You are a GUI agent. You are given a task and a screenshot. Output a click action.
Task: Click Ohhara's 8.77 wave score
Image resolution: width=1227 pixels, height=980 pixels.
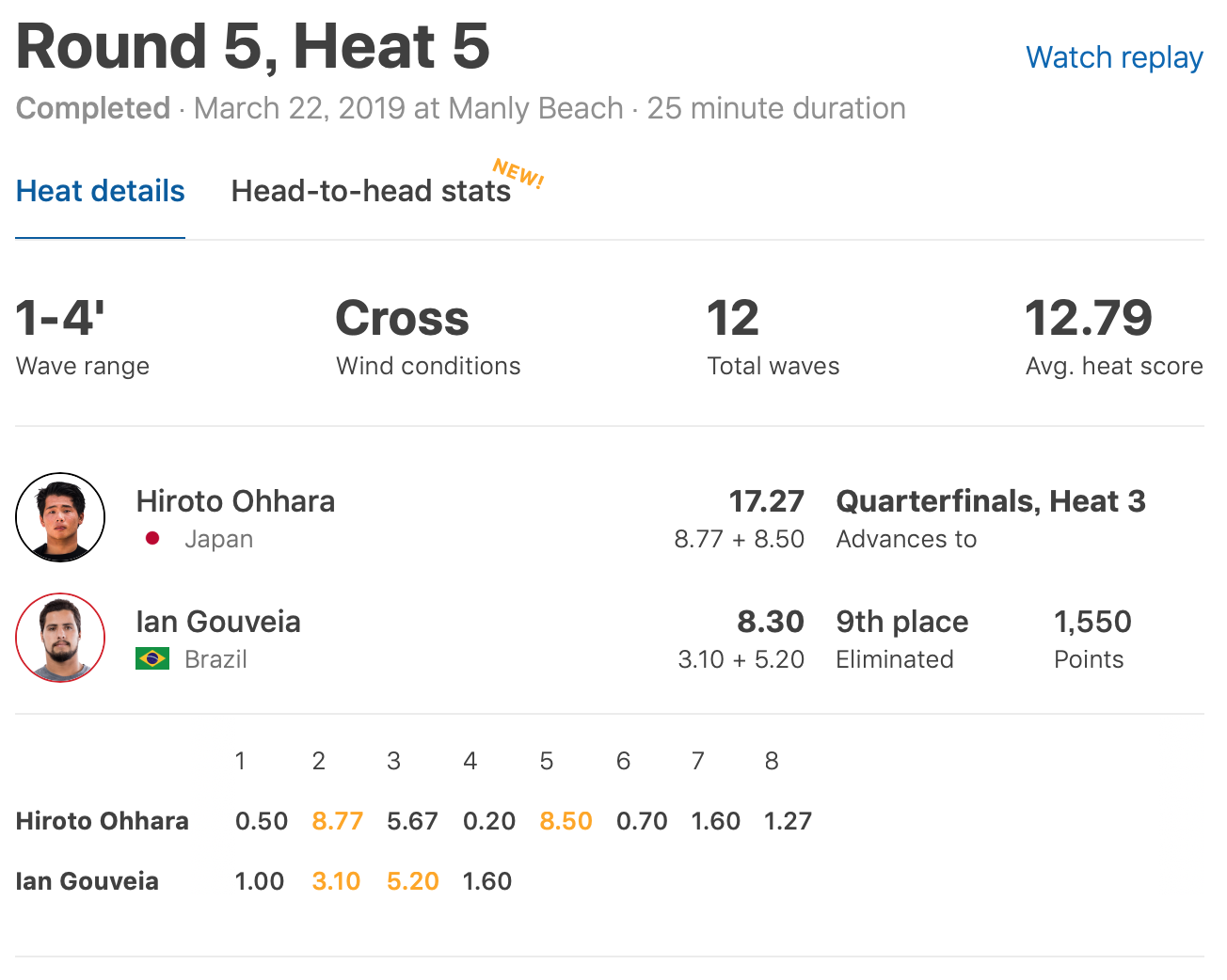tap(337, 821)
